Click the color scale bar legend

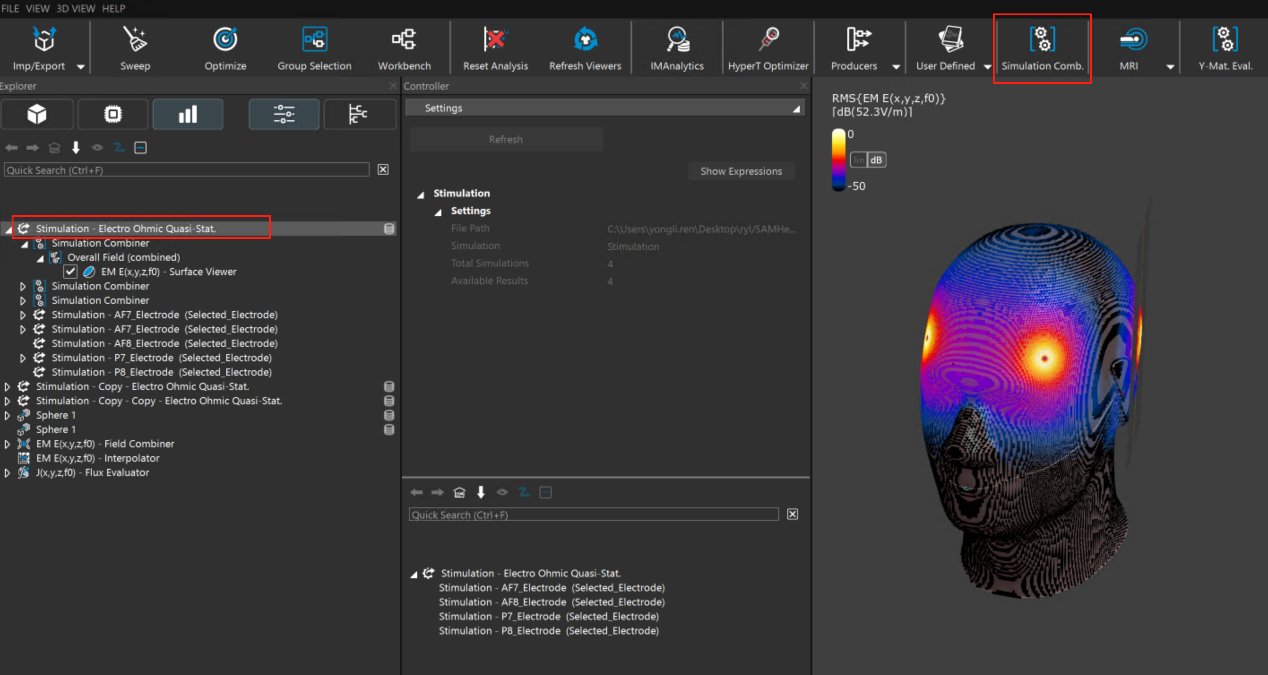tap(838, 160)
